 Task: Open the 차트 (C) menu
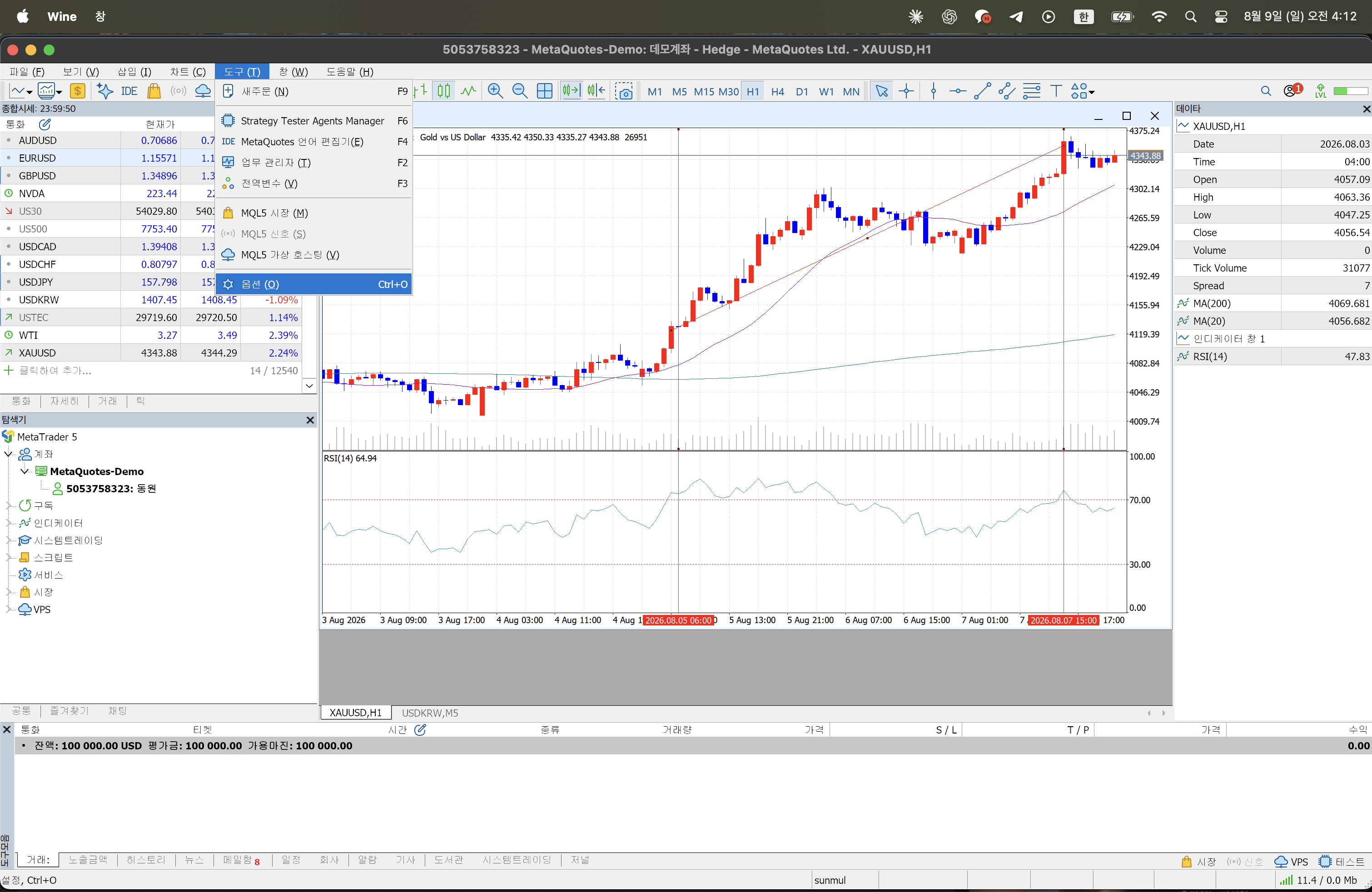point(187,71)
